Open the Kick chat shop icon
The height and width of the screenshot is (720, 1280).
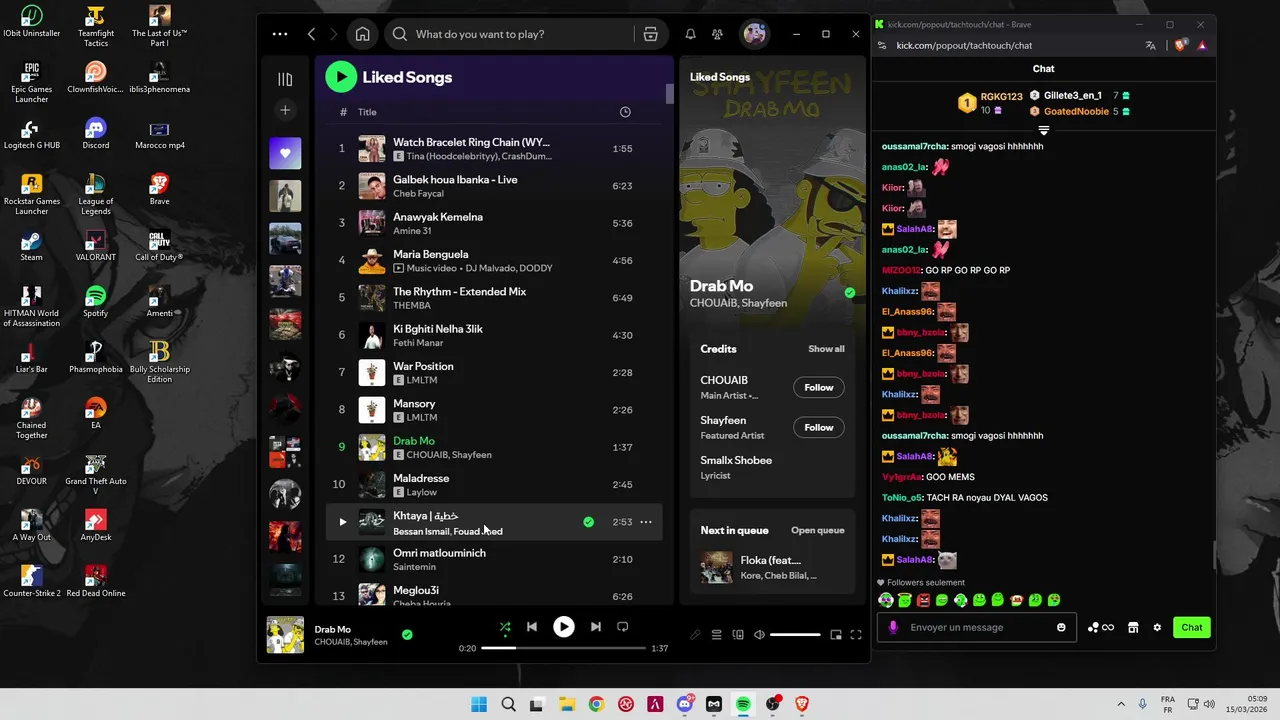(x=1133, y=627)
